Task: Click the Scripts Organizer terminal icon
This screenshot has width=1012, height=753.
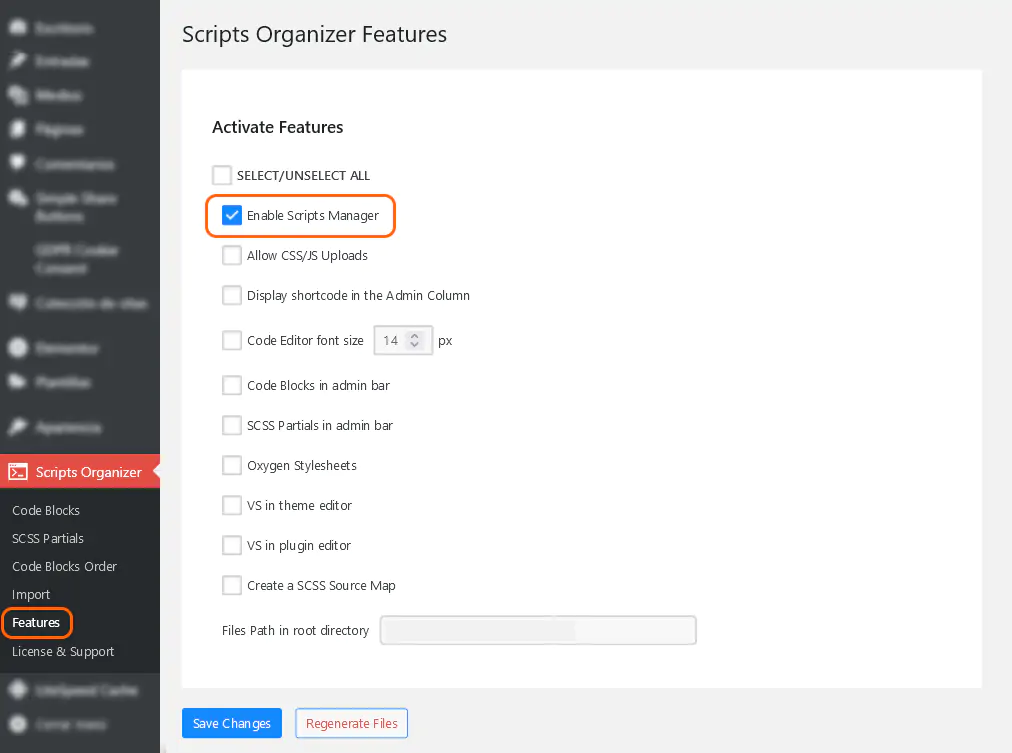Action: point(18,472)
